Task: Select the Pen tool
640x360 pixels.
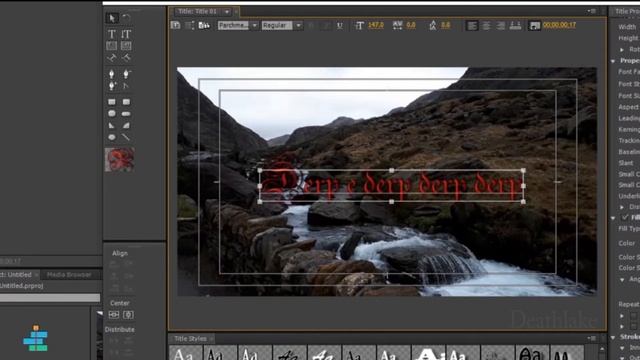Action: click(112, 74)
